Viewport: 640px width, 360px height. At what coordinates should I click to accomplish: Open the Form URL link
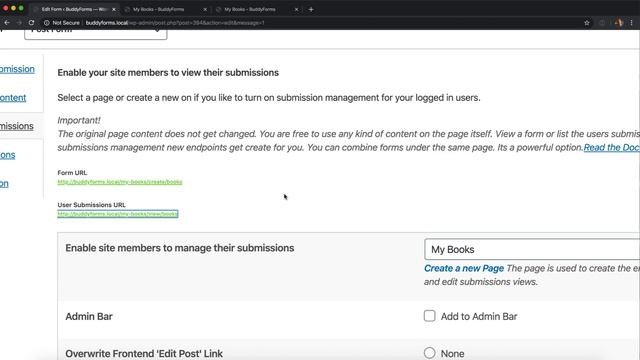120,182
